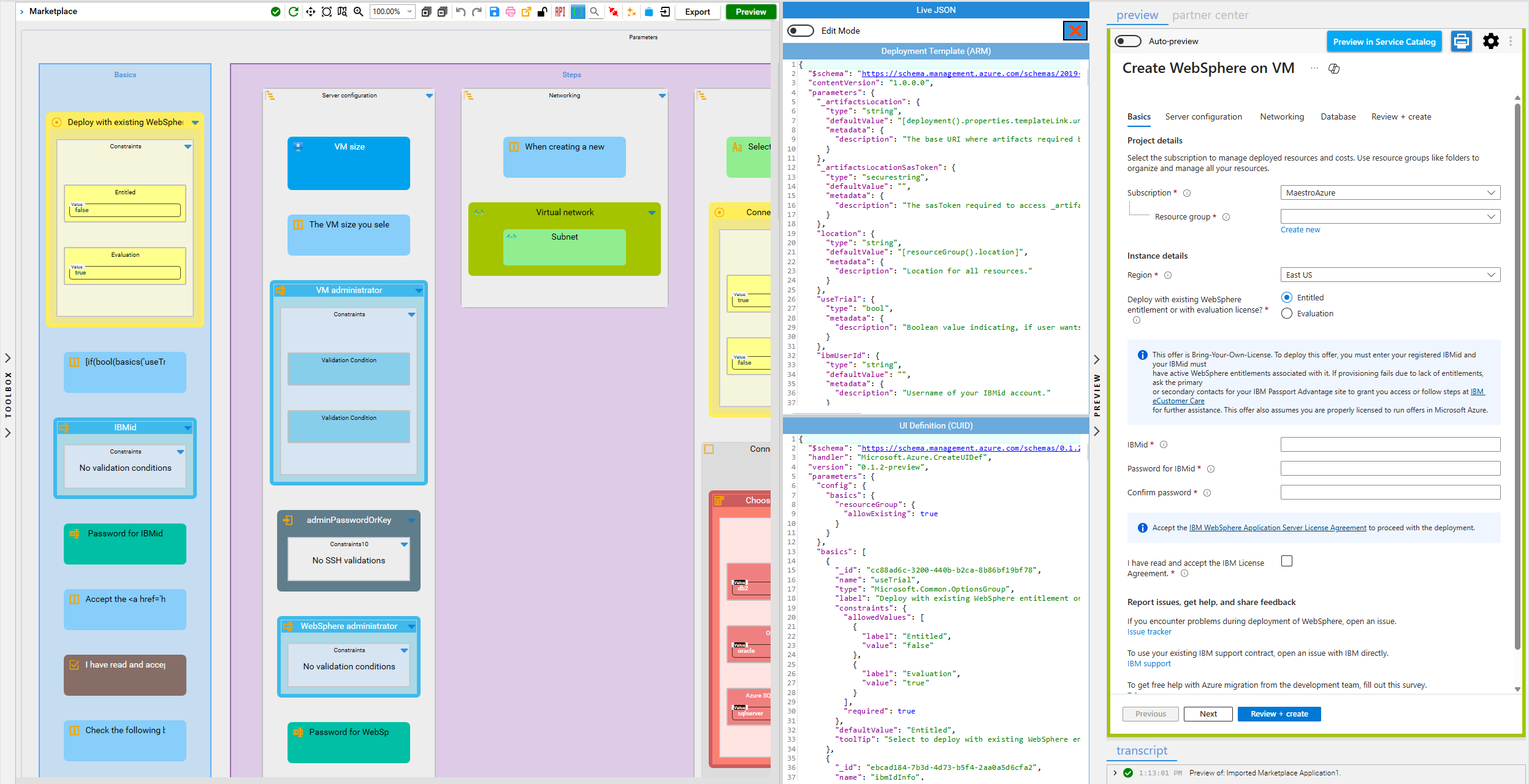Collapse the Virtual network node arrow
1529x784 pixels.
coord(652,213)
